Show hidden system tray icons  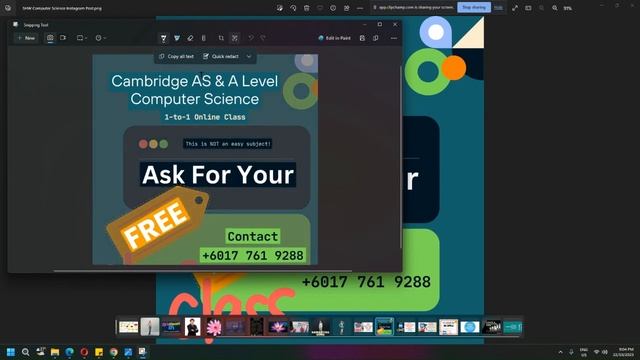tap(560, 352)
